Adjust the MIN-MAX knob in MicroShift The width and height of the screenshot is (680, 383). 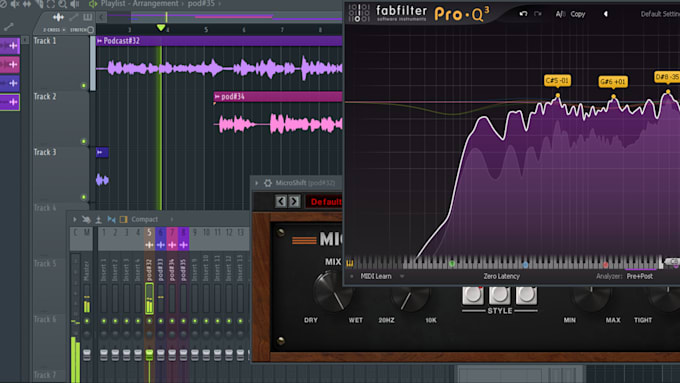pos(591,298)
